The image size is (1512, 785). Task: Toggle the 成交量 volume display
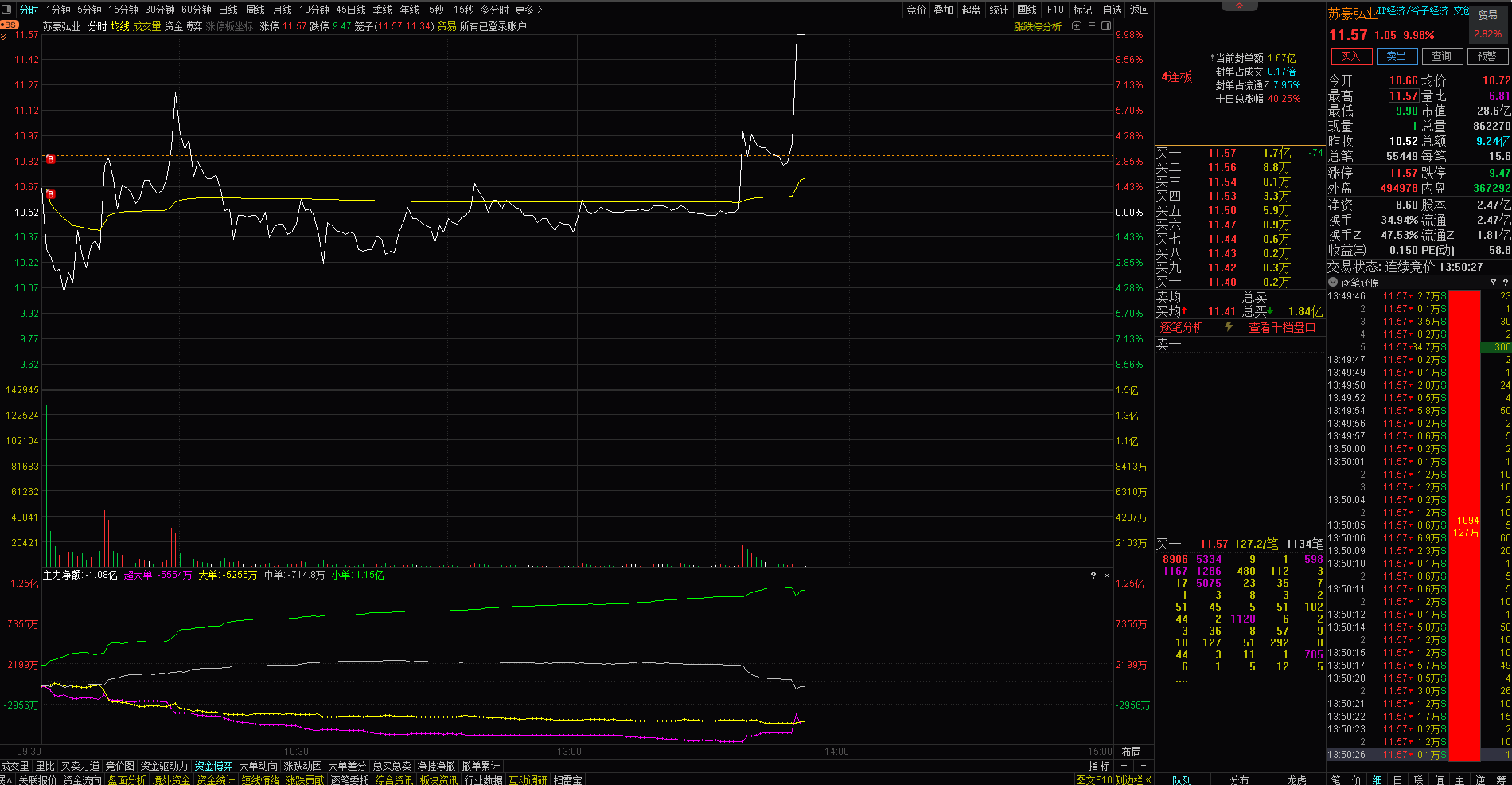(x=146, y=26)
